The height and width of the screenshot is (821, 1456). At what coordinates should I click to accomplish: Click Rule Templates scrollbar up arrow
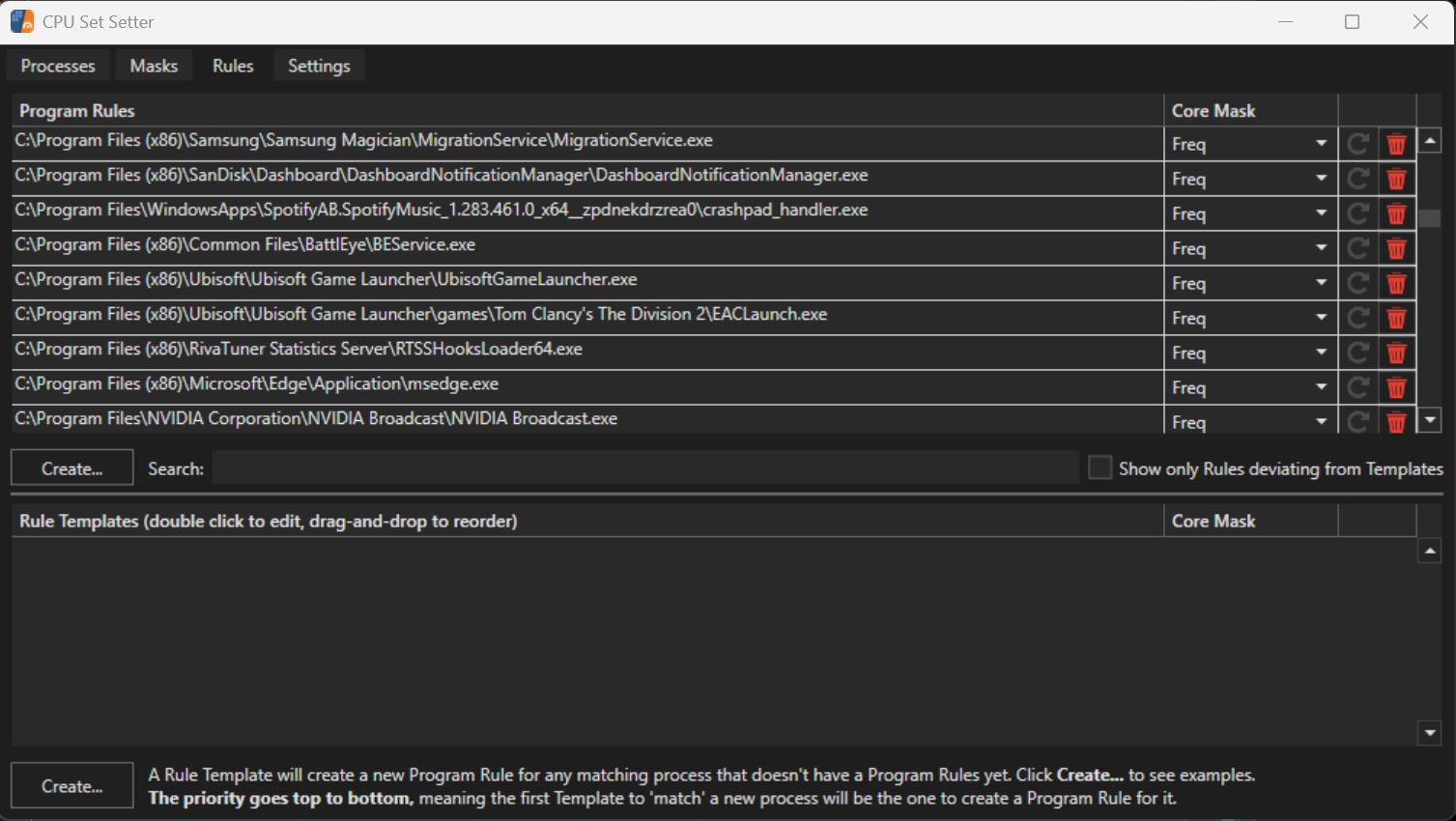pyautogui.click(x=1430, y=551)
